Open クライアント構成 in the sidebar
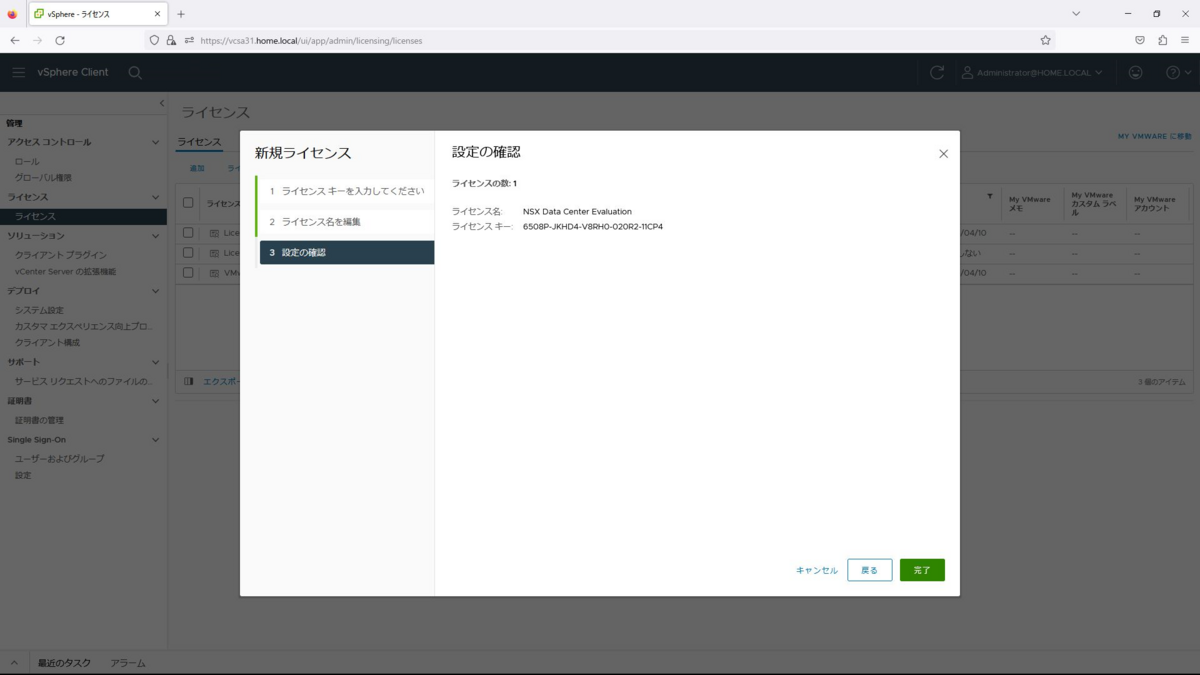Screen dimensions: 1200x675 [x=47, y=342]
